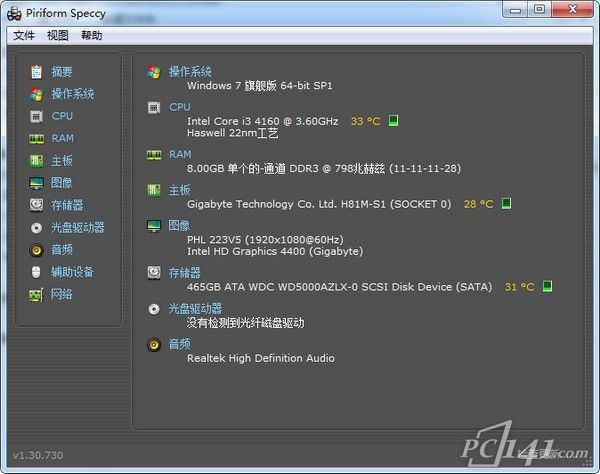Click Windows 7 旗舰版 64-bit SP1 text
This screenshot has height=474, width=600.
(259, 85)
